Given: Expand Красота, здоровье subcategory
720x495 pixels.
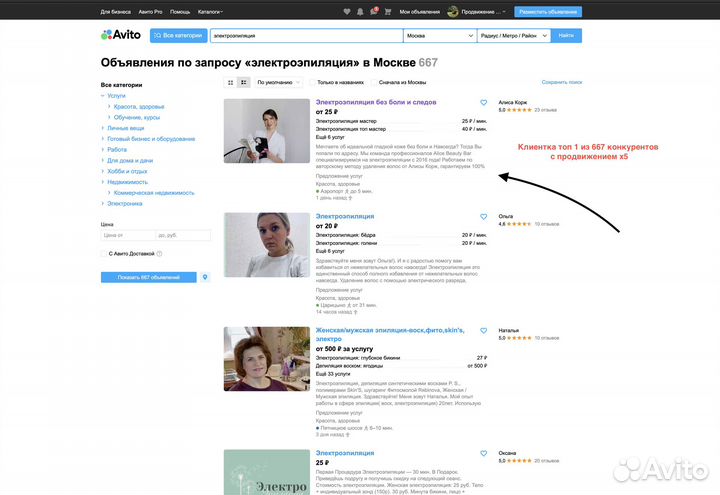Looking at the screenshot, I should (x=109, y=107).
